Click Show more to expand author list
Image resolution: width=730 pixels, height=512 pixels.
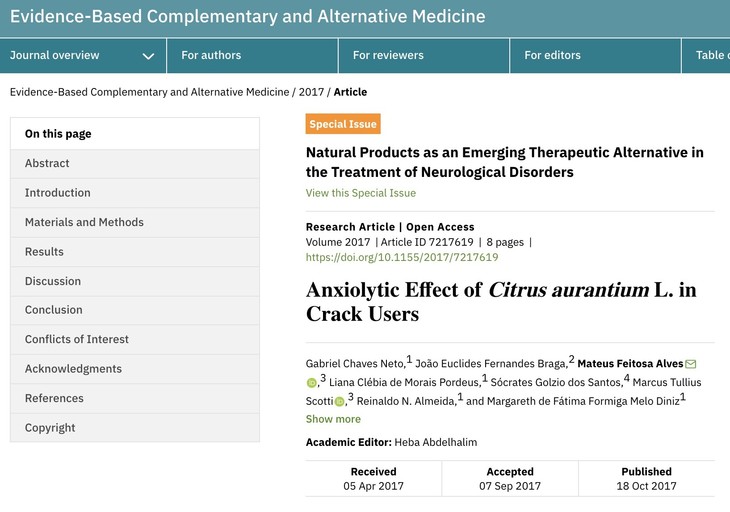pos(333,419)
